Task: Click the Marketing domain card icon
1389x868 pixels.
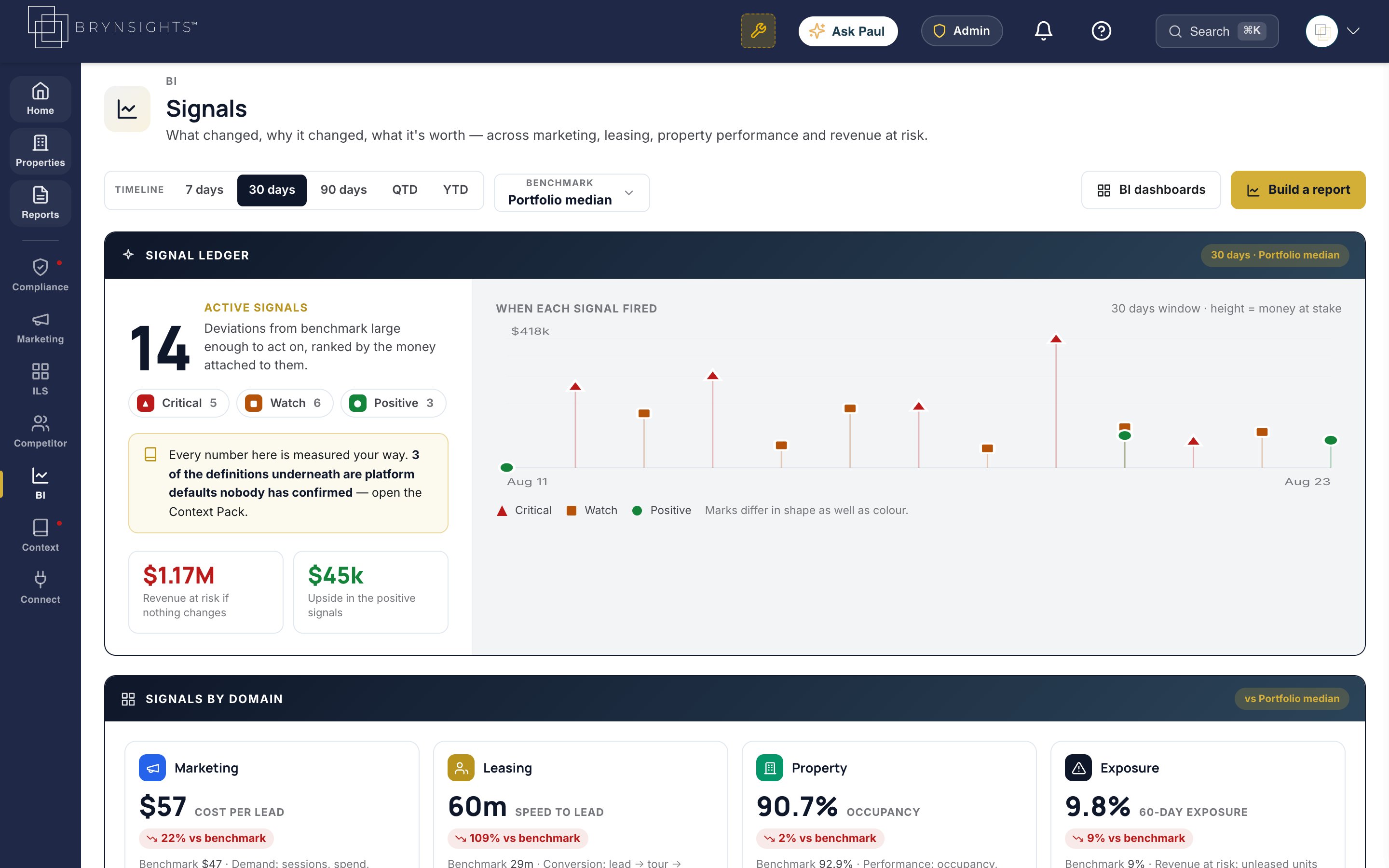Action: point(152,768)
